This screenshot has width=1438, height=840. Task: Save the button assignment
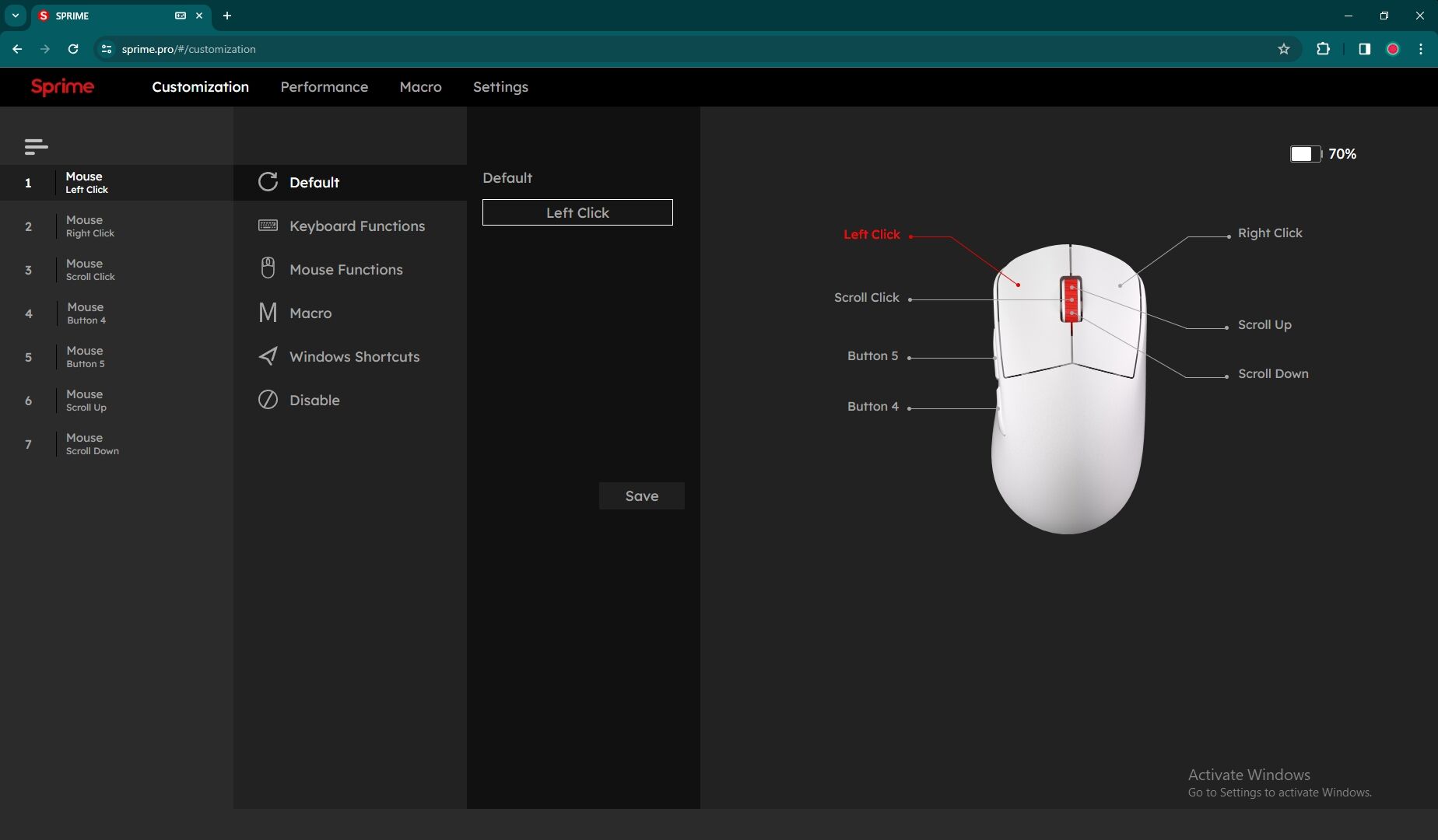pyautogui.click(x=642, y=495)
